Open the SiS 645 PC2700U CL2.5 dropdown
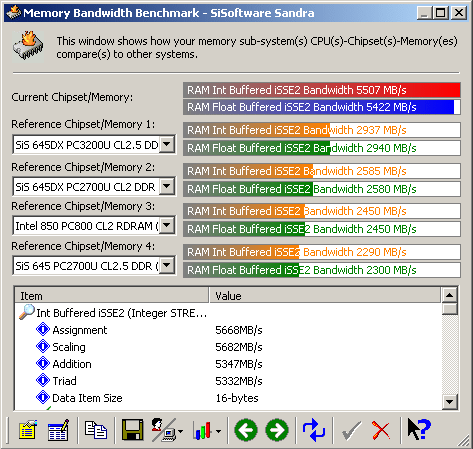Viewport: 473px width, 449px height. pos(167,265)
